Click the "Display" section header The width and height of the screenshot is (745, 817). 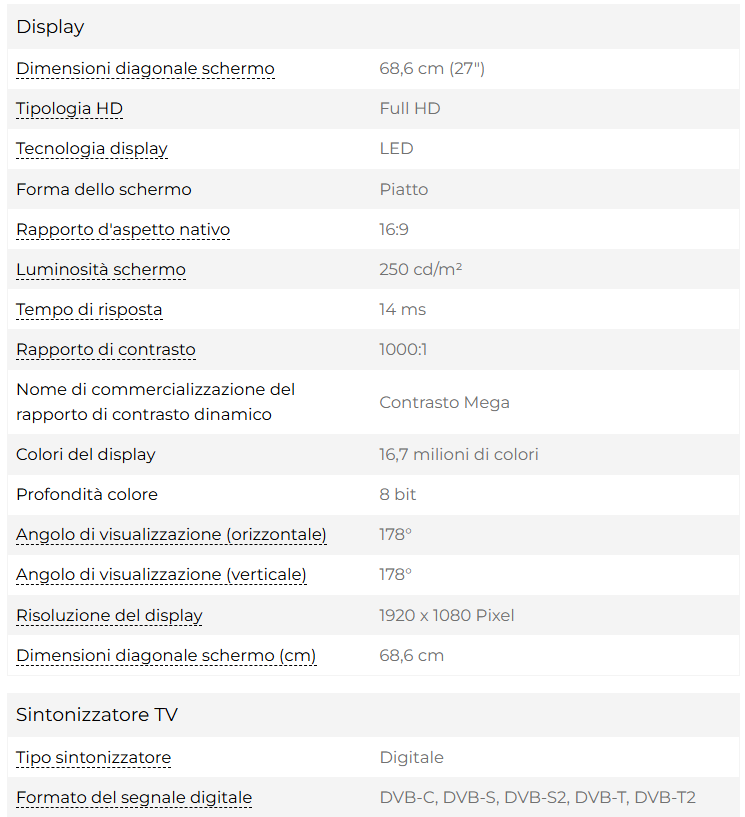pos(50,27)
